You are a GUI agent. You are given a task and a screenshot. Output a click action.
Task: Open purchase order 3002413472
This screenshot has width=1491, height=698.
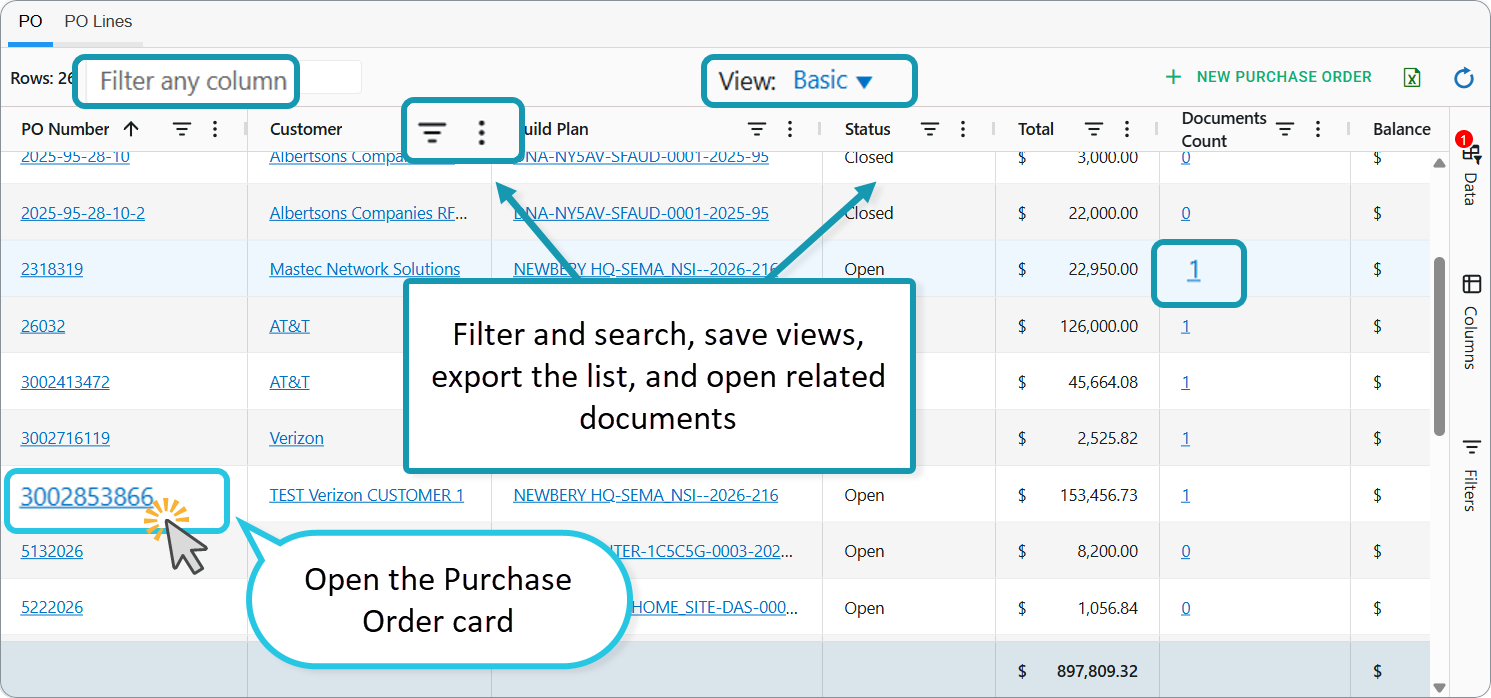65,382
